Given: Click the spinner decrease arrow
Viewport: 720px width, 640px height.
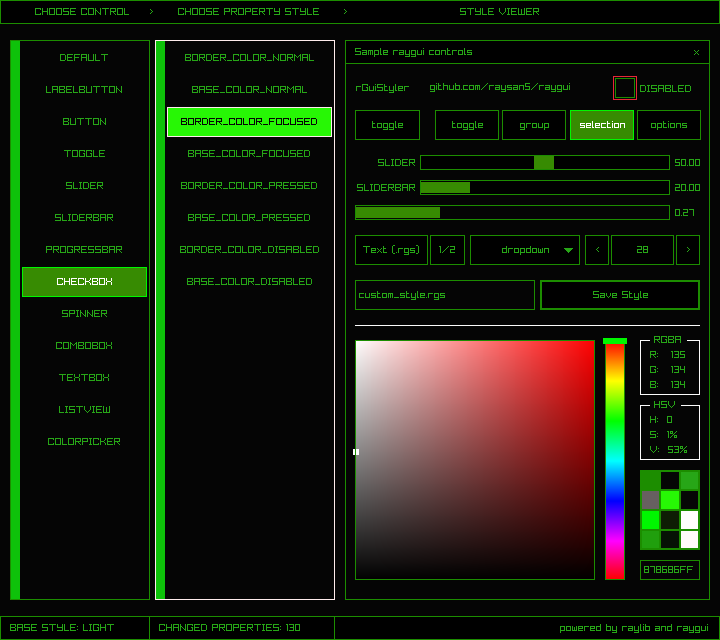Looking at the screenshot, I should pyautogui.click(x=597, y=250).
